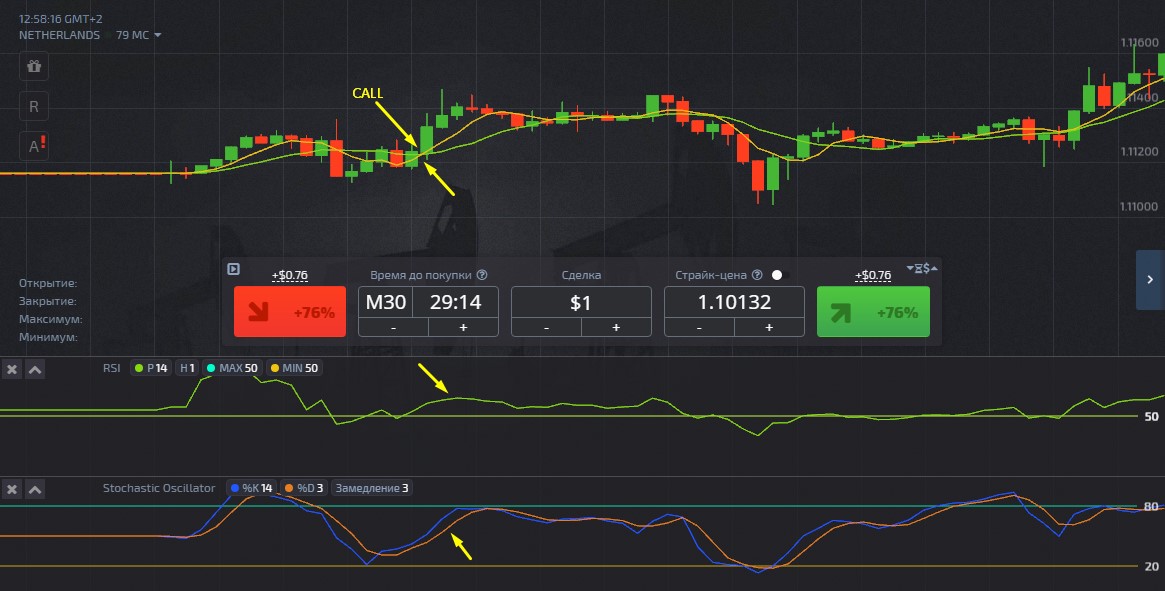Click the small play icon above red button
1165x591 pixels.
click(x=233, y=268)
